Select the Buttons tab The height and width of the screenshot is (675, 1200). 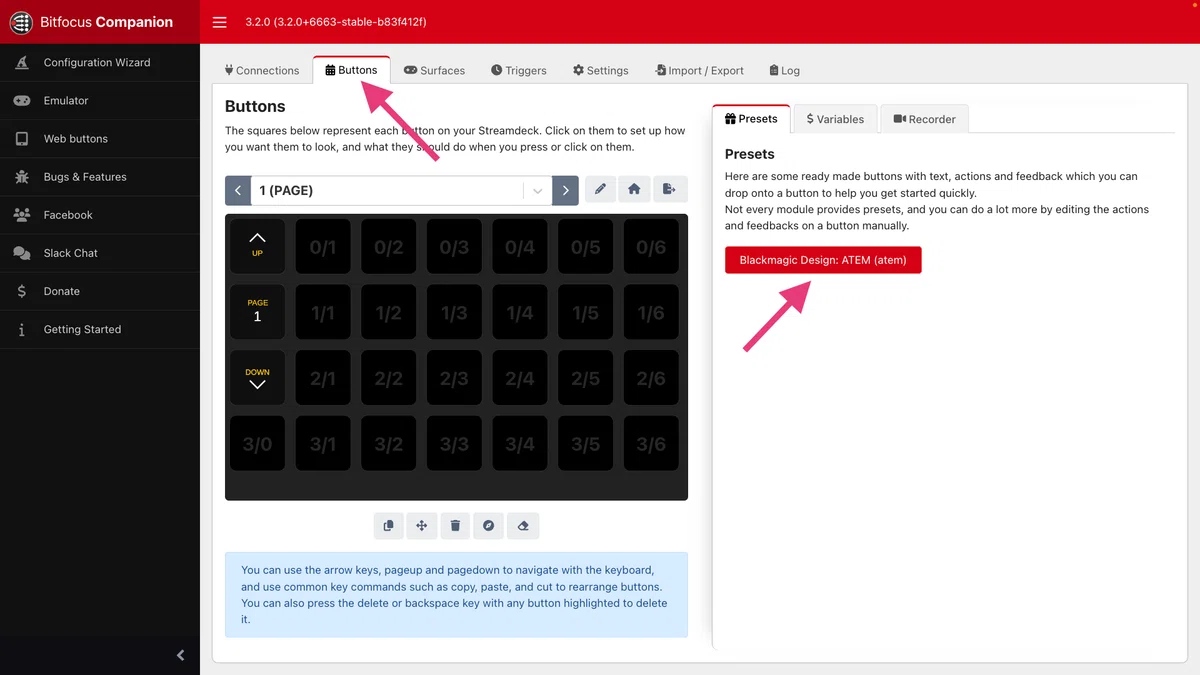(352, 70)
